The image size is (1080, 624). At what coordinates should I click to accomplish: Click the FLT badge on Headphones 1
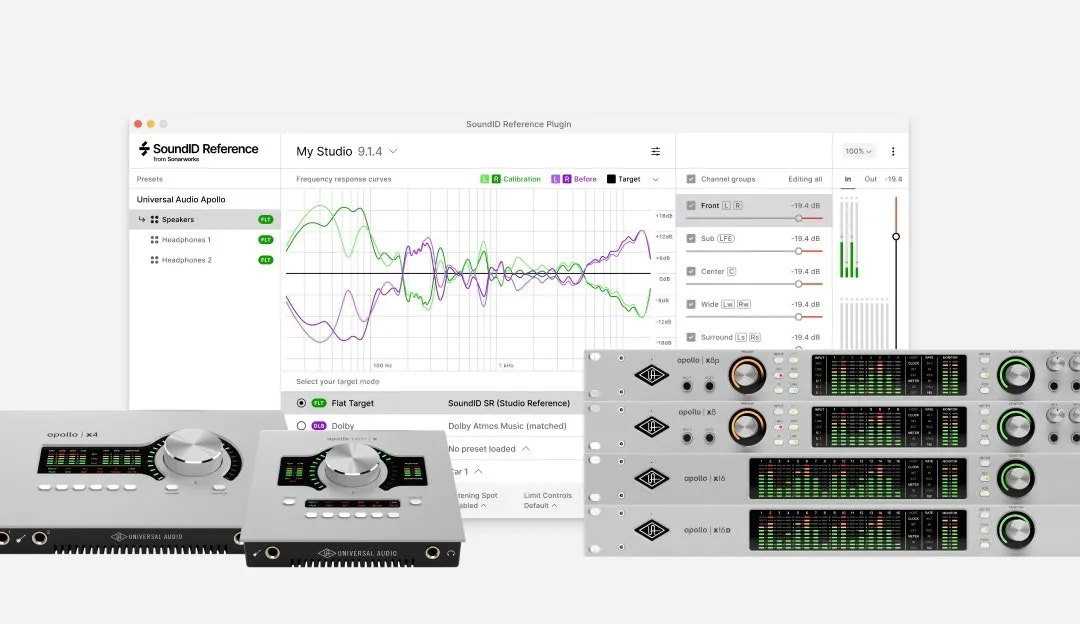tap(265, 240)
